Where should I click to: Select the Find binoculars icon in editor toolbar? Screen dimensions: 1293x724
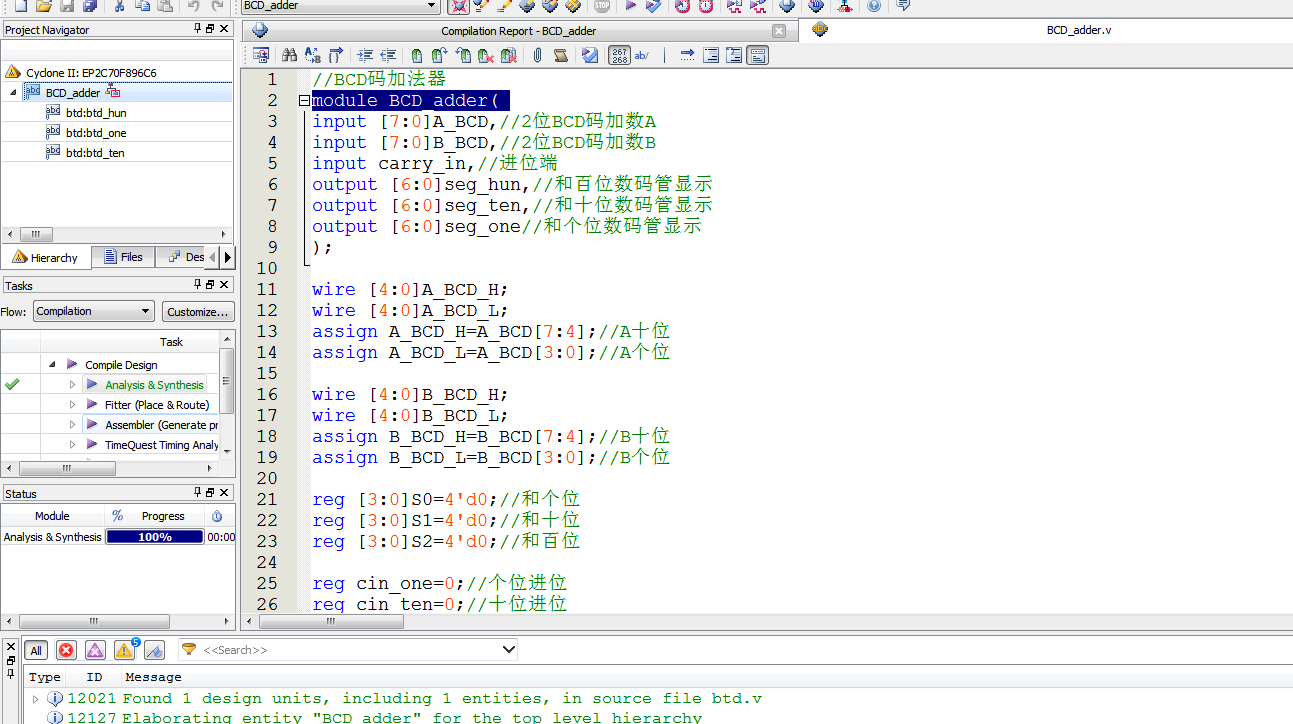[288, 55]
